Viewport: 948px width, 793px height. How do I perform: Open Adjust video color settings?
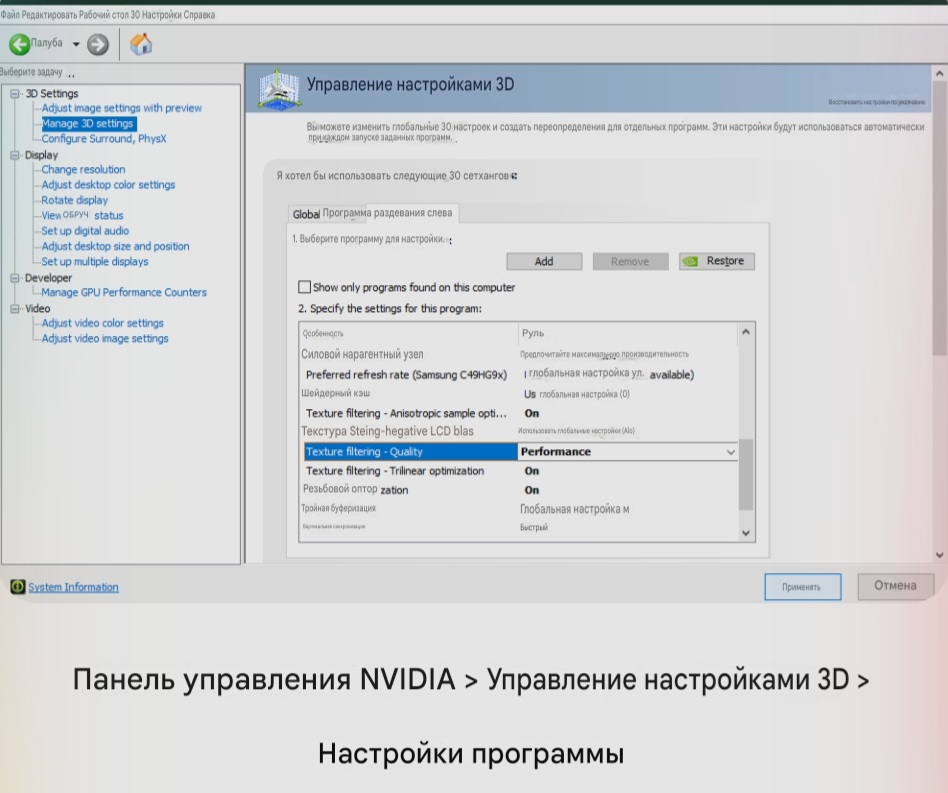coord(103,323)
